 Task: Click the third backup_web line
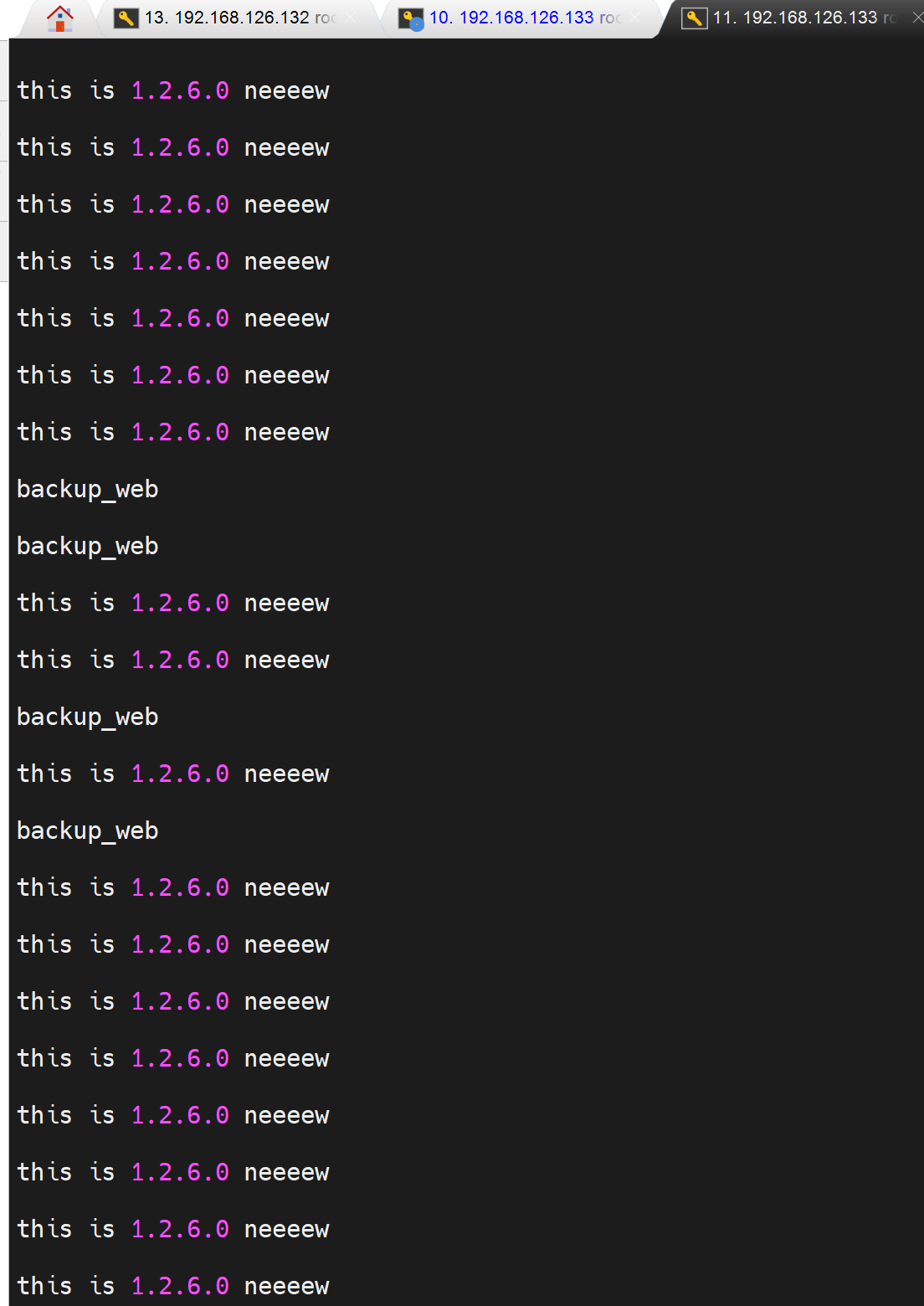(88, 717)
